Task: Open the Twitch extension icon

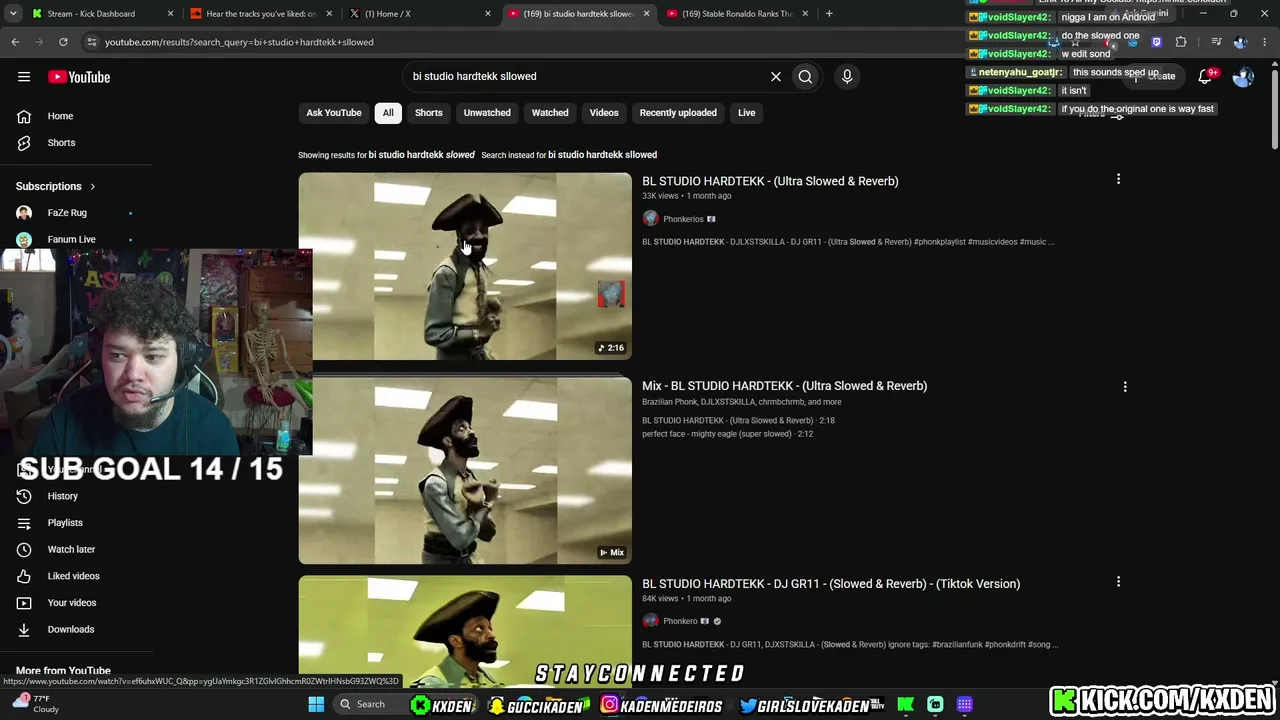Action: [x=1157, y=42]
